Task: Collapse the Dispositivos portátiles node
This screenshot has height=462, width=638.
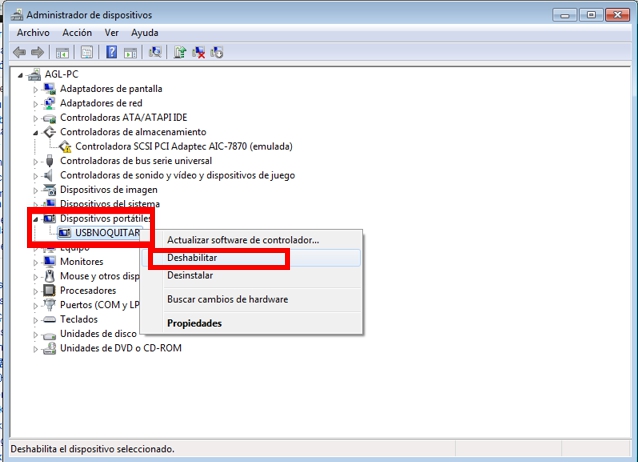Action: (36, 218)
